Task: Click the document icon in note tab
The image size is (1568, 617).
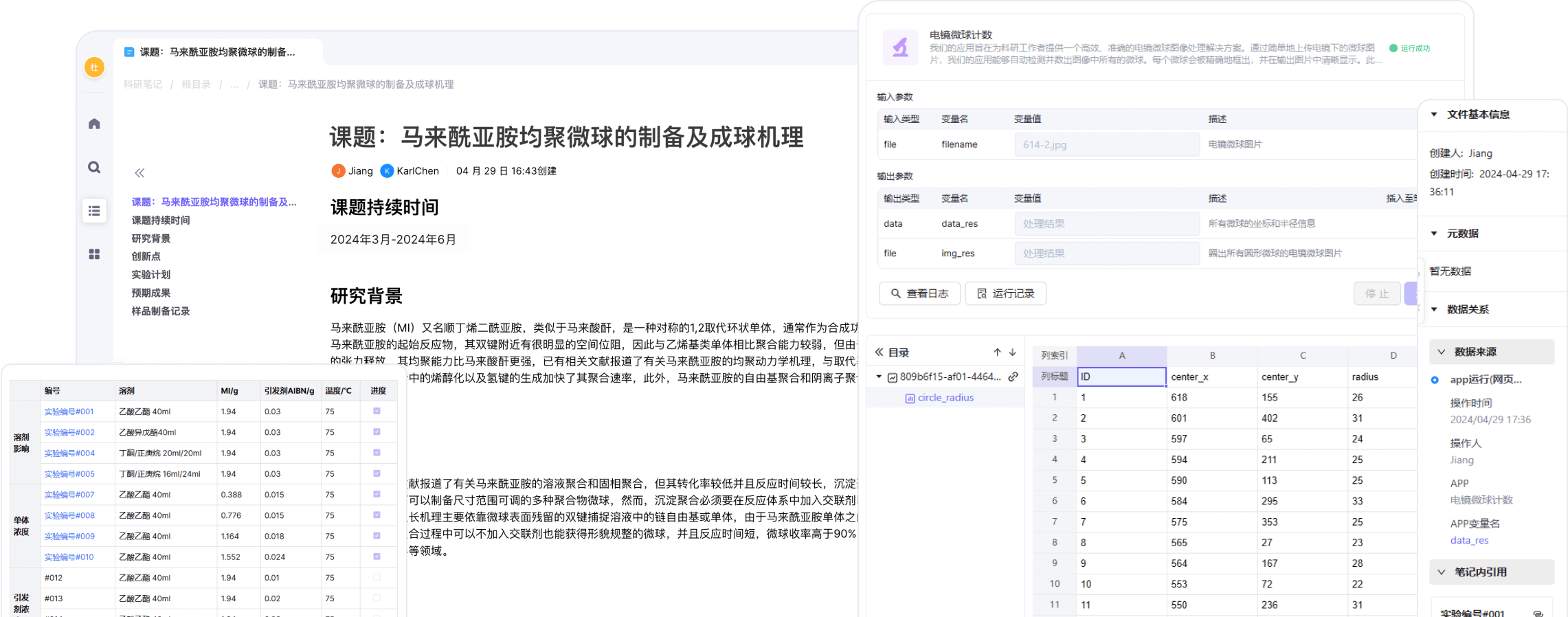Action: [x=129, y=52]
